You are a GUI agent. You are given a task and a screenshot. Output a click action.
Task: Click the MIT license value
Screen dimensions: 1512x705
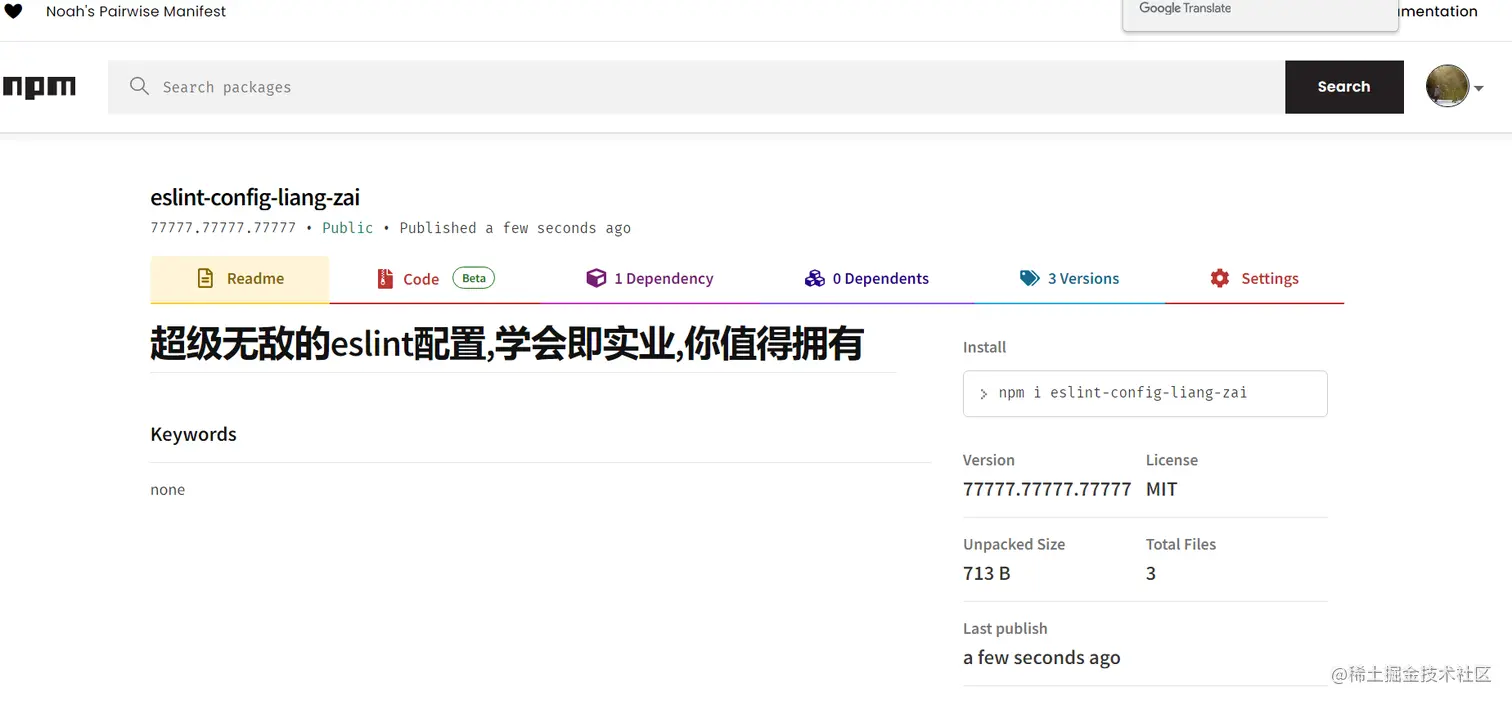(x=1161, y=489)
